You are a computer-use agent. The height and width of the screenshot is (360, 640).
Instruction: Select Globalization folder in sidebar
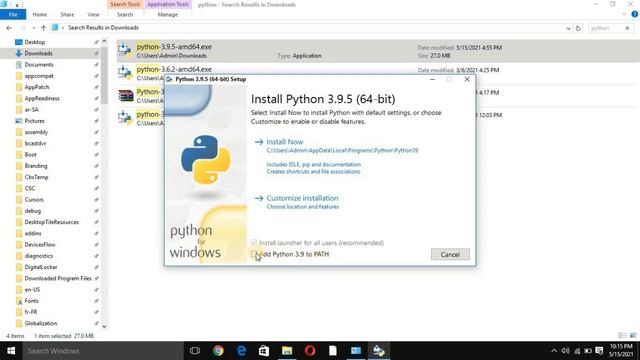point(40,323)
